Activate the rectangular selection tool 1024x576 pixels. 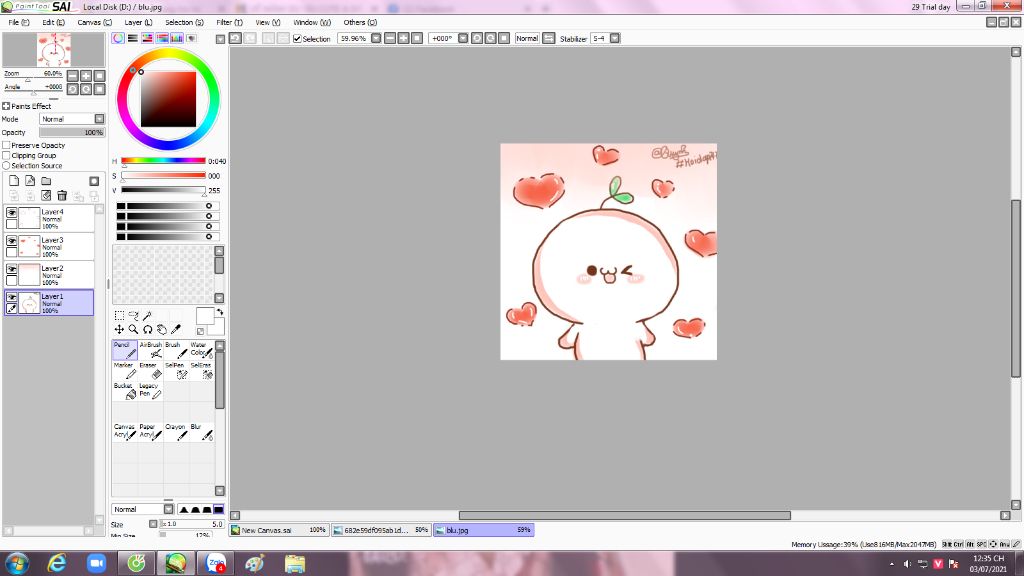pyautogui.click(x=120, y=315)
